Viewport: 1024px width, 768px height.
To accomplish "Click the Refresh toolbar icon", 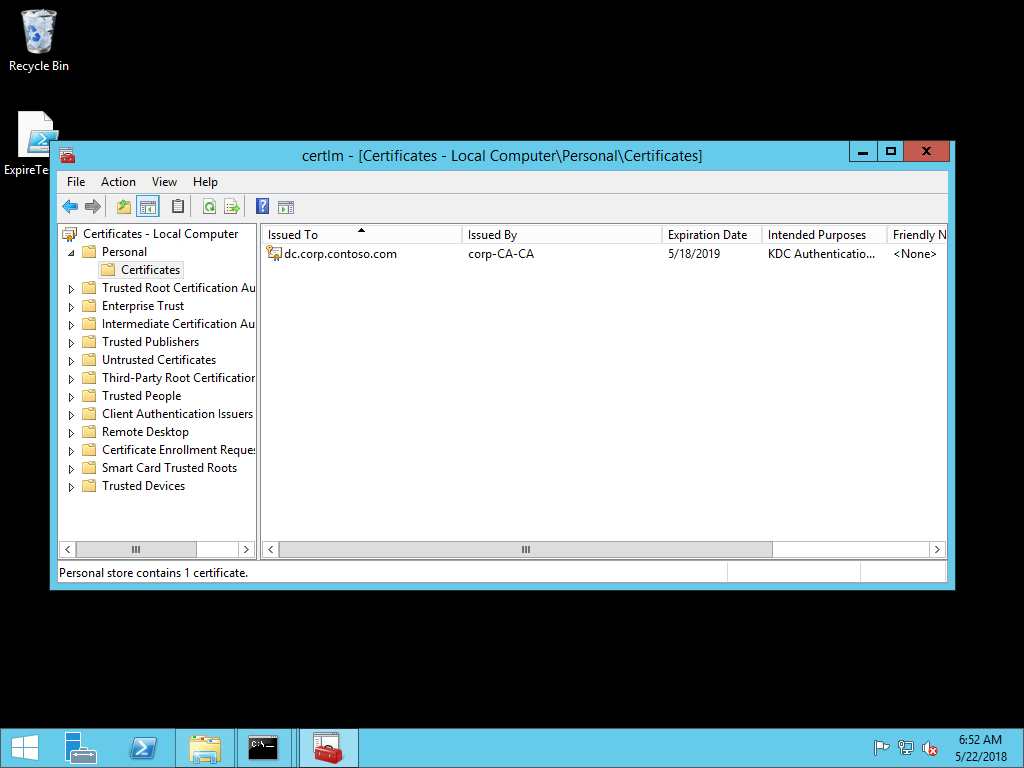I will pyautogui.click(x=208, y=206).
